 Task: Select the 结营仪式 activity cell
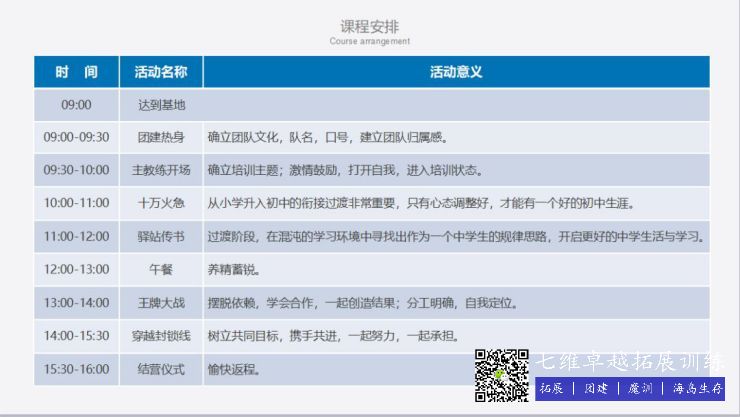pyautogui.click(x=160, y=368)
